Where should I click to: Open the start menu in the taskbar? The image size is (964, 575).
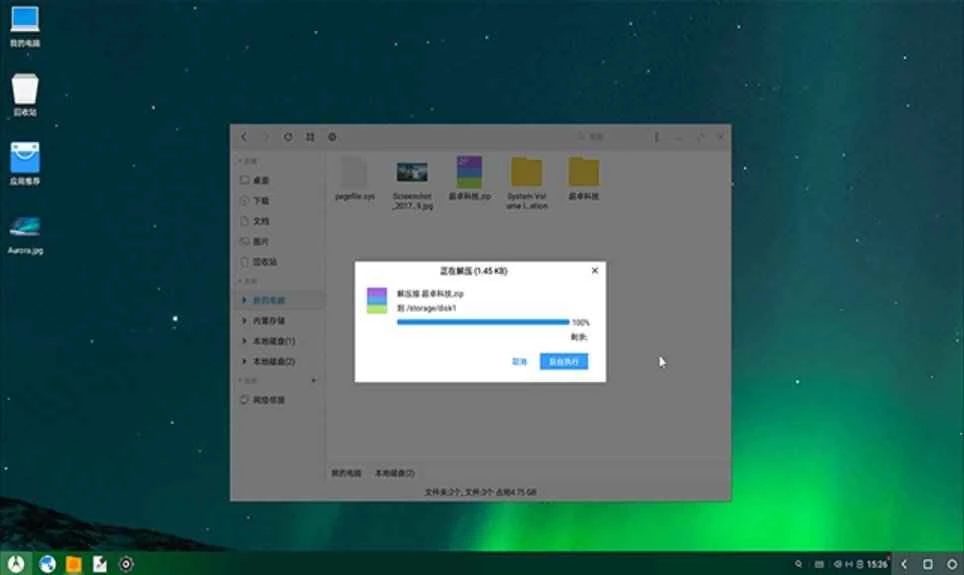click(x=14, y=564)
